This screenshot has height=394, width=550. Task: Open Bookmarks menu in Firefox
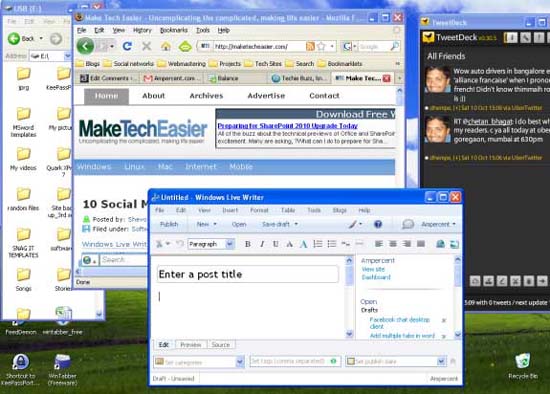[x=174, y=30]
